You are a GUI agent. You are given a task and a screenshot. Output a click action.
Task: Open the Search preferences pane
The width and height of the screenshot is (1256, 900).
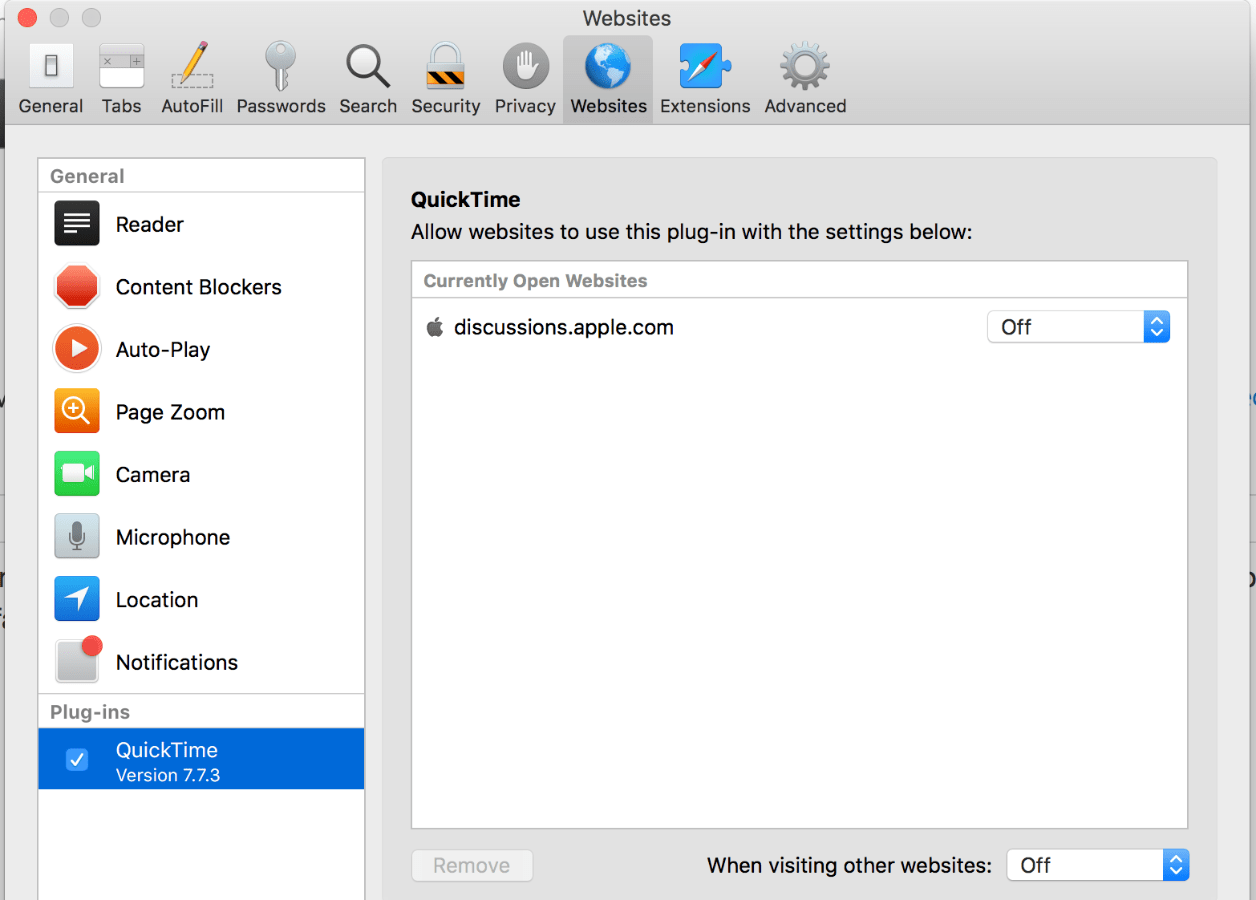pos(367,75)
